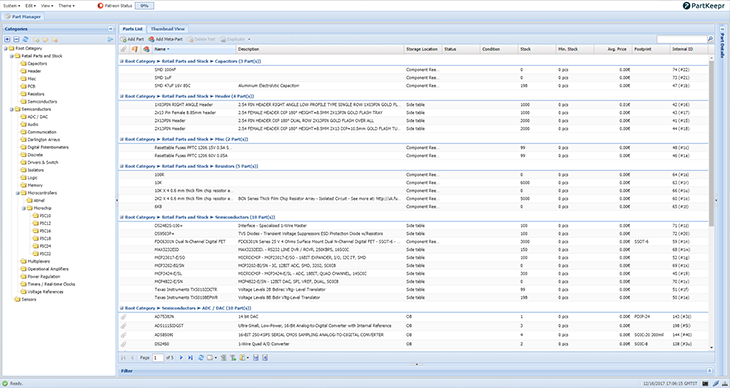
Task: Click the Add Category folder icon
Action: [36, 40]
